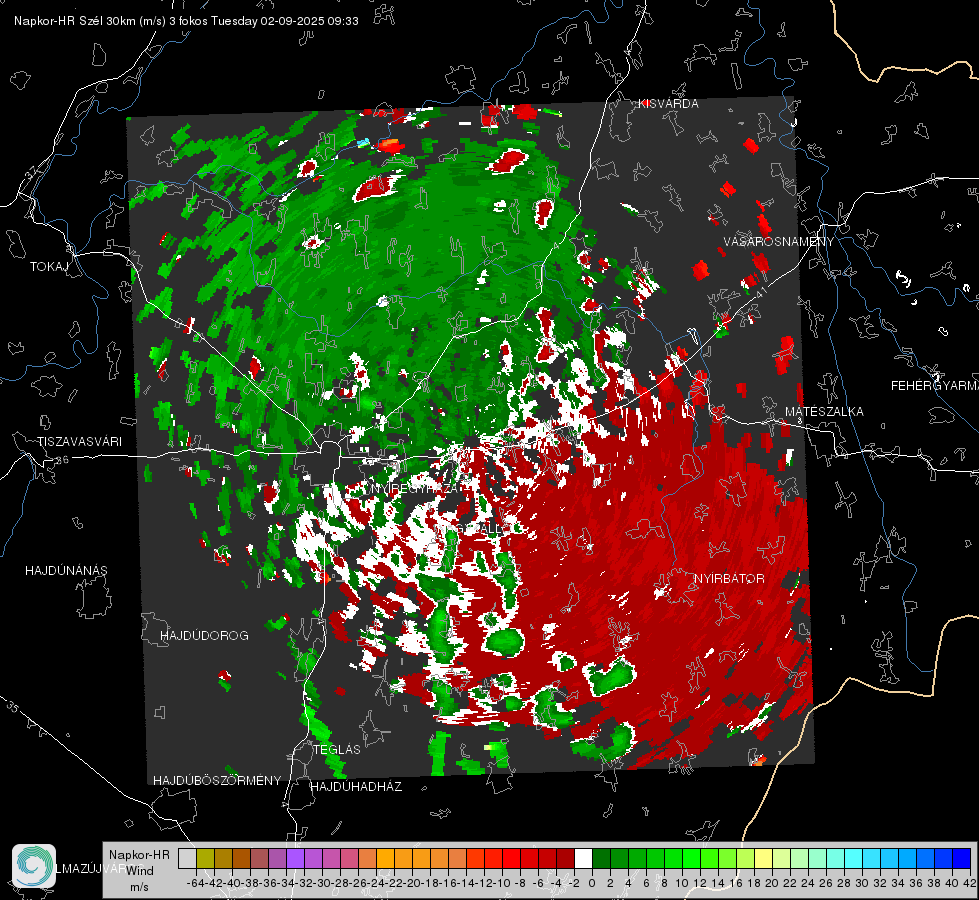Image resolution: width=979 pixels, height=900 pixels.
Task: Click the road number 36 marker near Tiszavasvári
Action: (62, 460)
